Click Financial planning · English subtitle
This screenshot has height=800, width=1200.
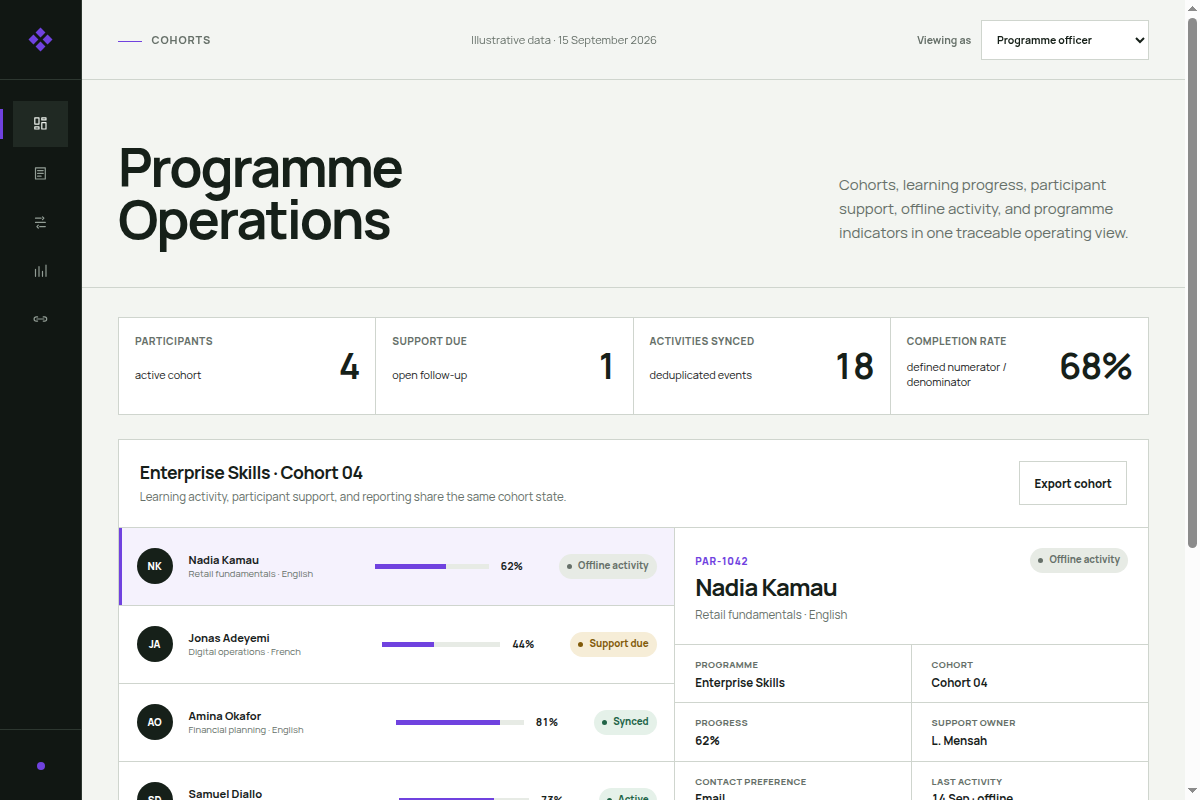coord(246,730)
